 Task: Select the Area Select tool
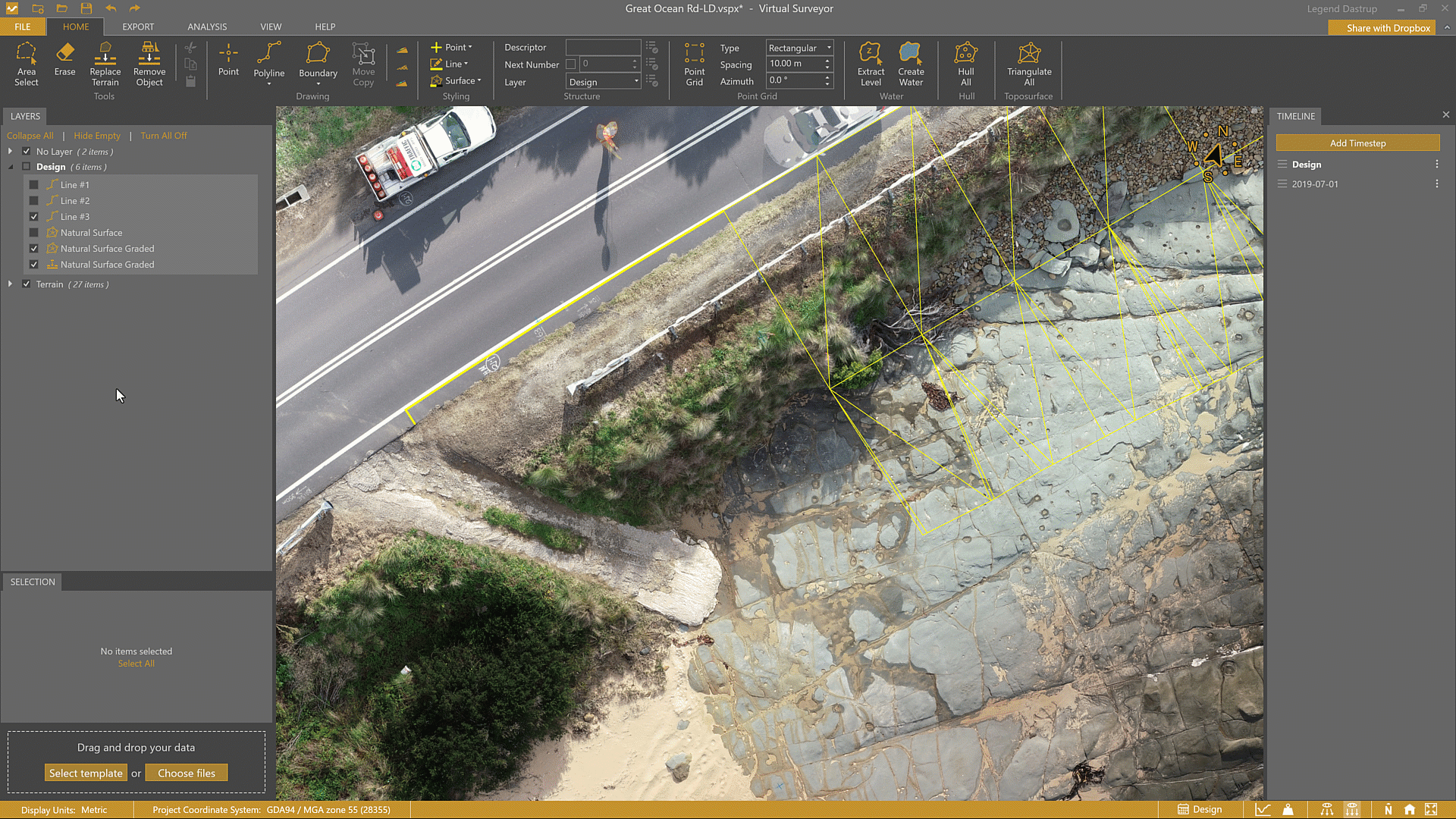[26, 64]
